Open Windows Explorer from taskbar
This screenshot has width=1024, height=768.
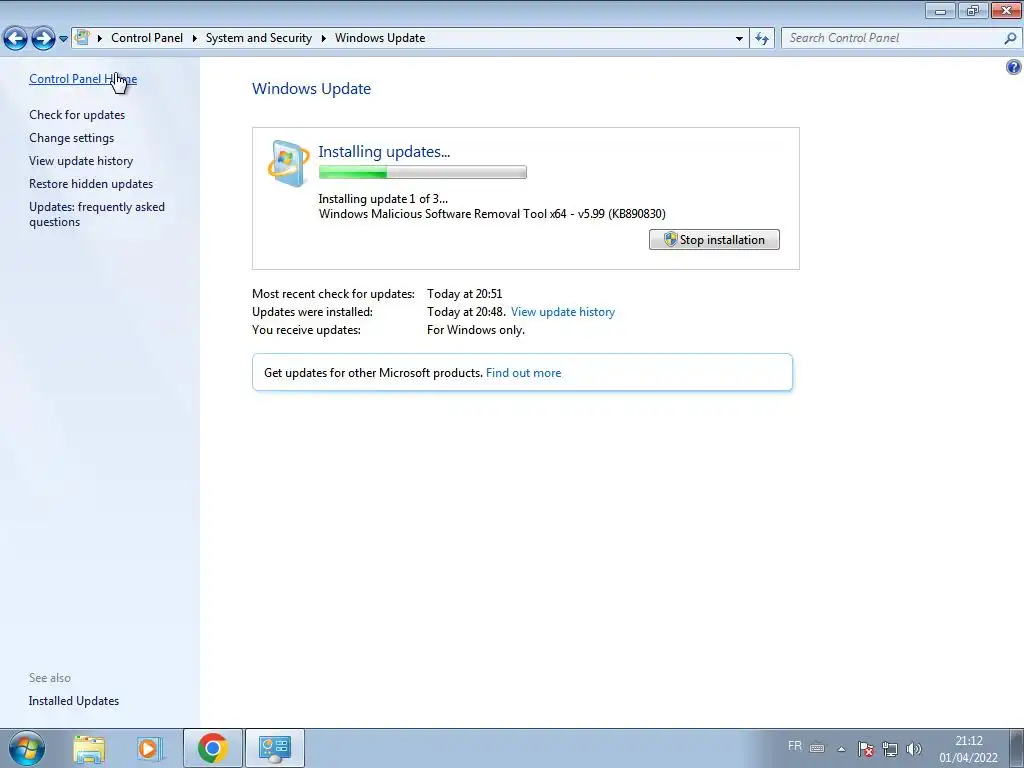pos(89,748)
